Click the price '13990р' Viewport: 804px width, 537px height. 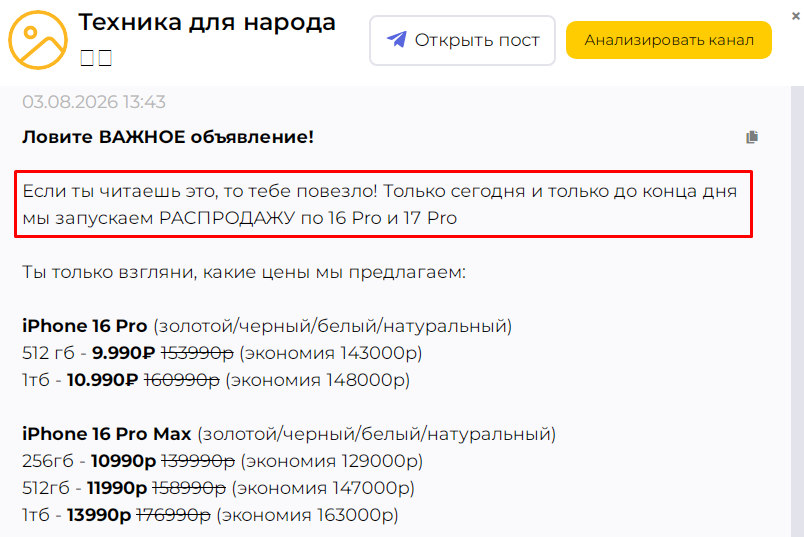tap(99, 515)
